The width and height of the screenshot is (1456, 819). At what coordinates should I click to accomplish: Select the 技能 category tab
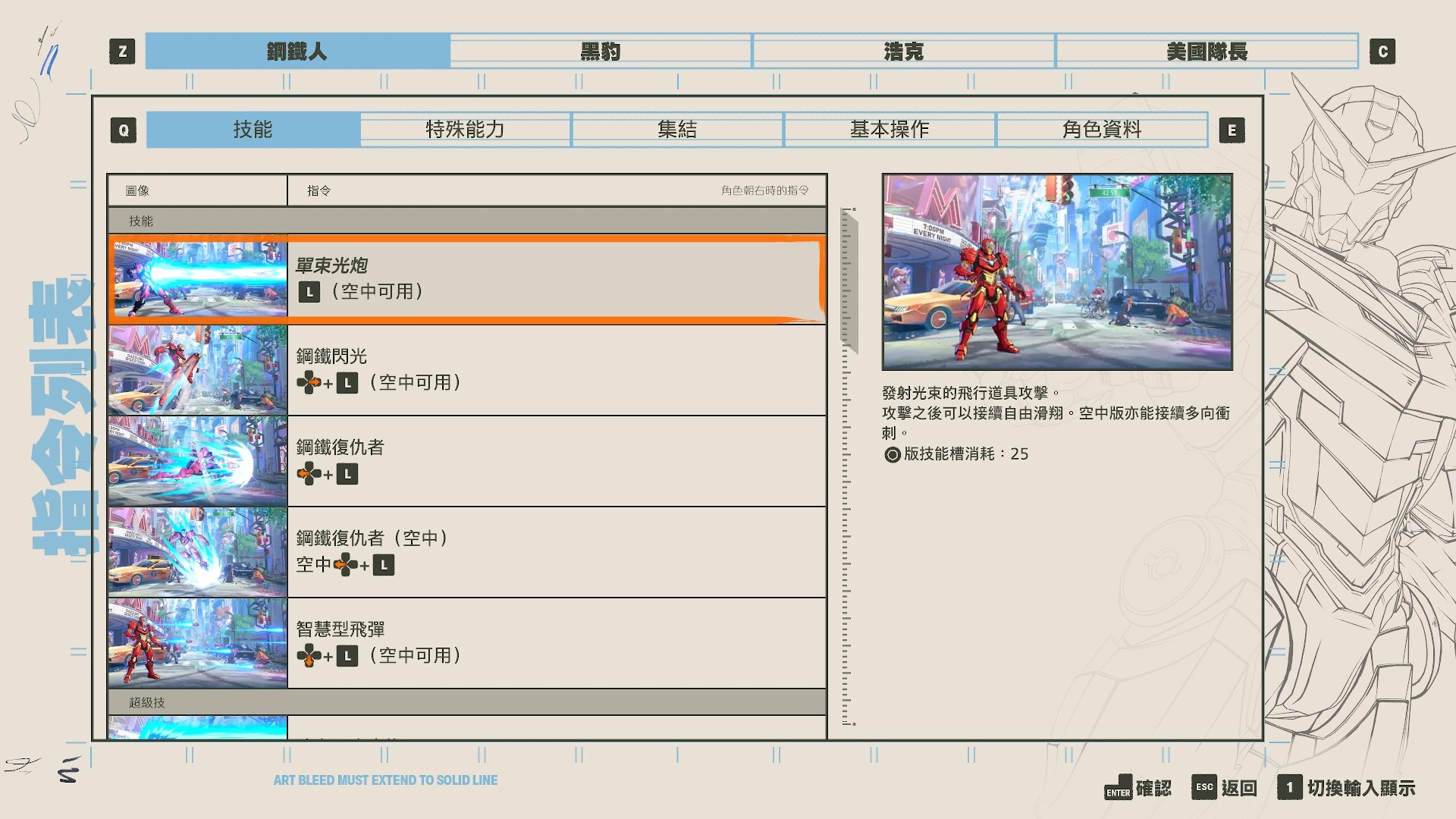click(x=253, y=130)
